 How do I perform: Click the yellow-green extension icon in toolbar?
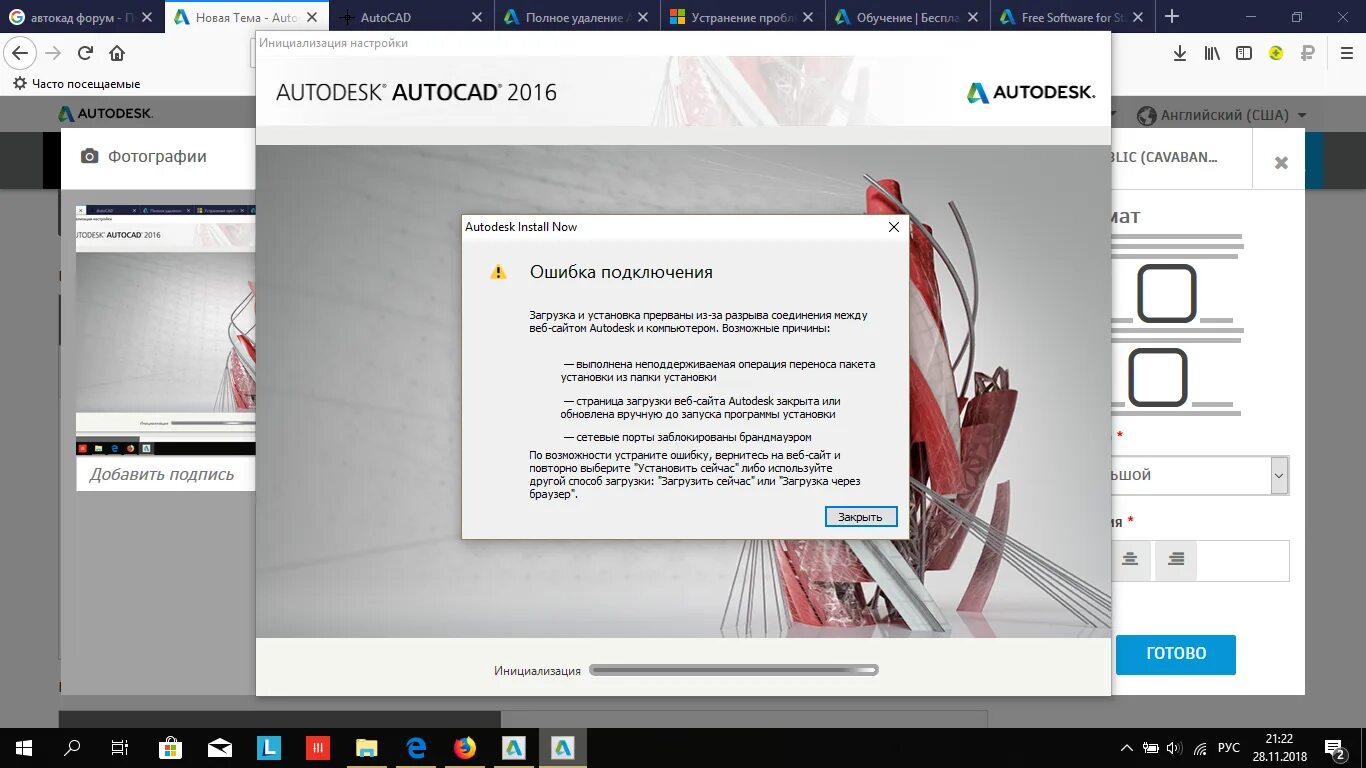pyautogui.click(x=1276, y=53)
